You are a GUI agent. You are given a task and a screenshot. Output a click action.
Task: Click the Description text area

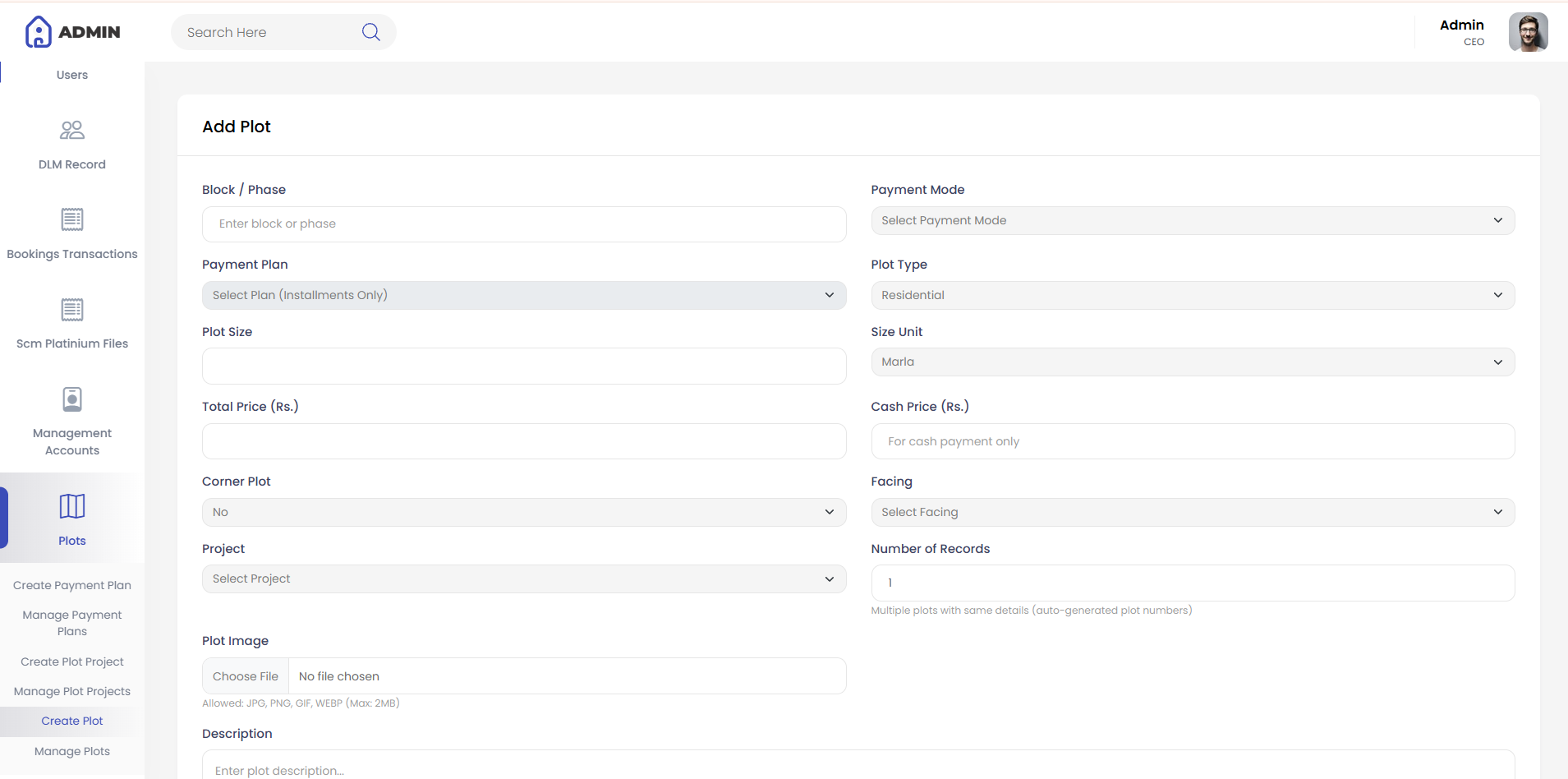(858, 765)
